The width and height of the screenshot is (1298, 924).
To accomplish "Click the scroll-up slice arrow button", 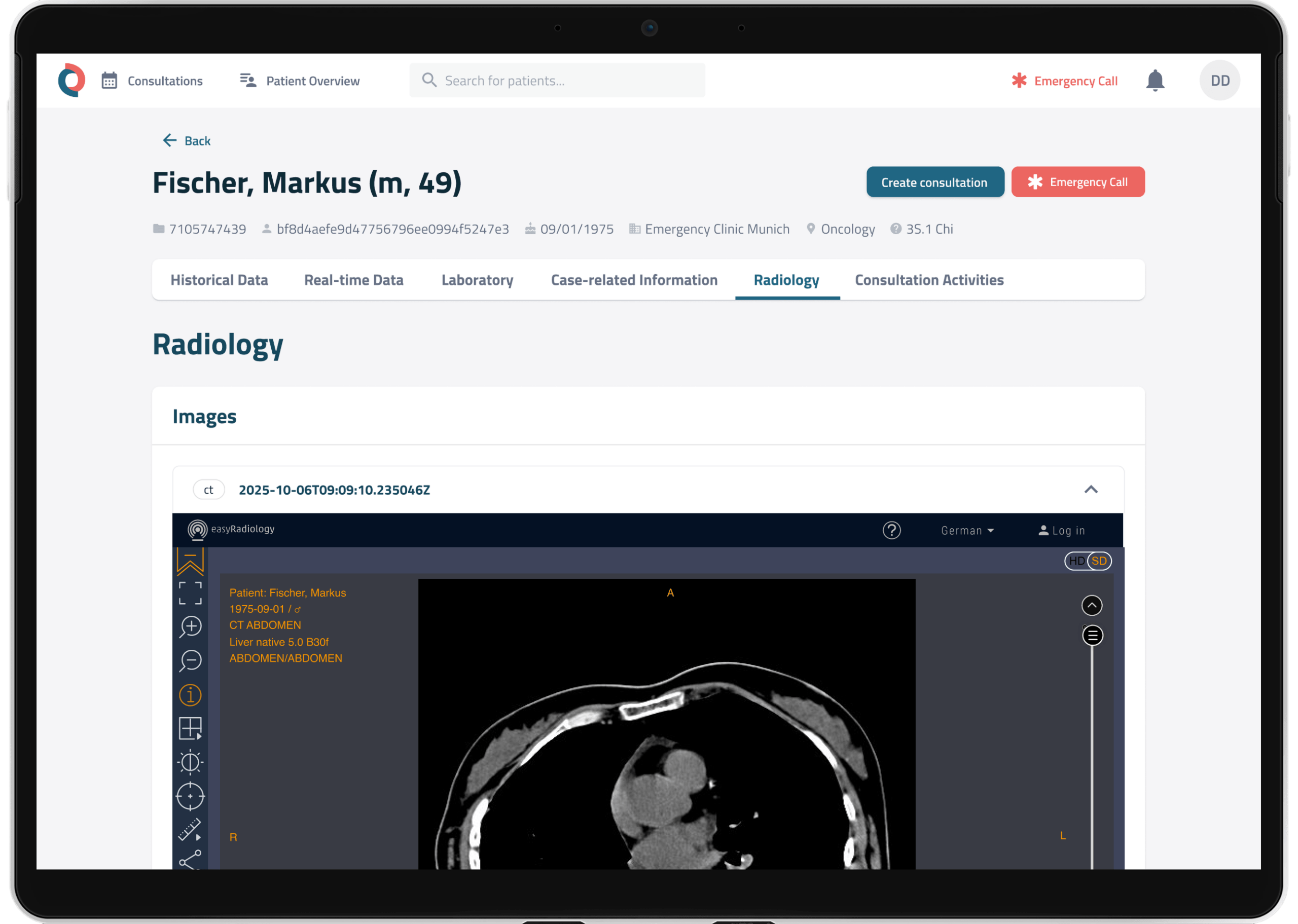I will pos(1092,605).
